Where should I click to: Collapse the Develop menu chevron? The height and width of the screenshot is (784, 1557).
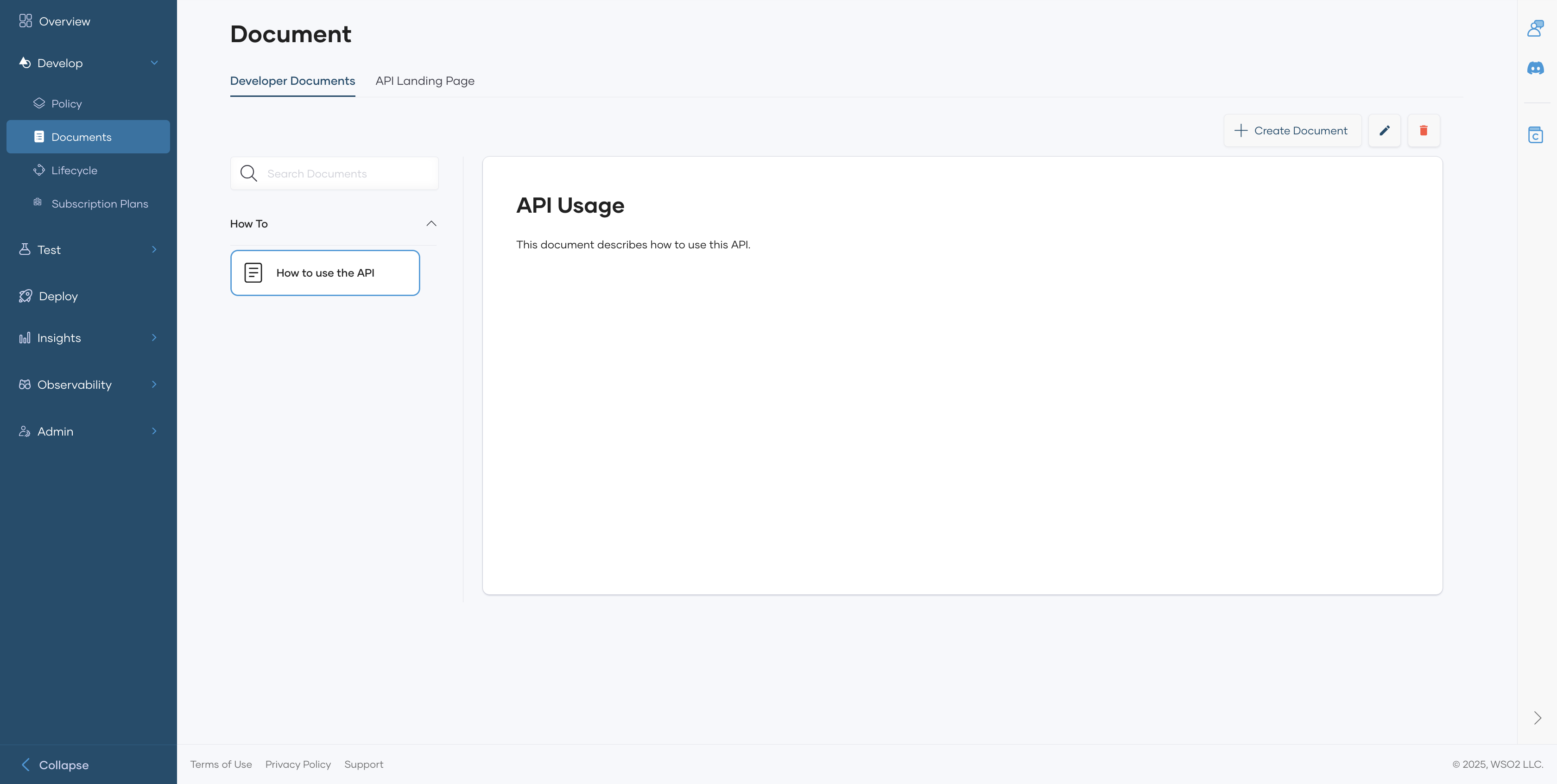154,63
